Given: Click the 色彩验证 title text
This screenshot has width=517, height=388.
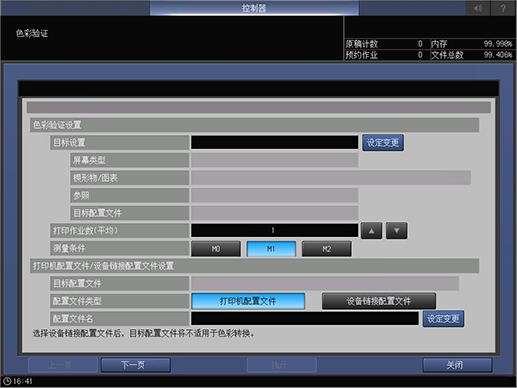Looking at the screenshot, I should (x=32, y=33).
